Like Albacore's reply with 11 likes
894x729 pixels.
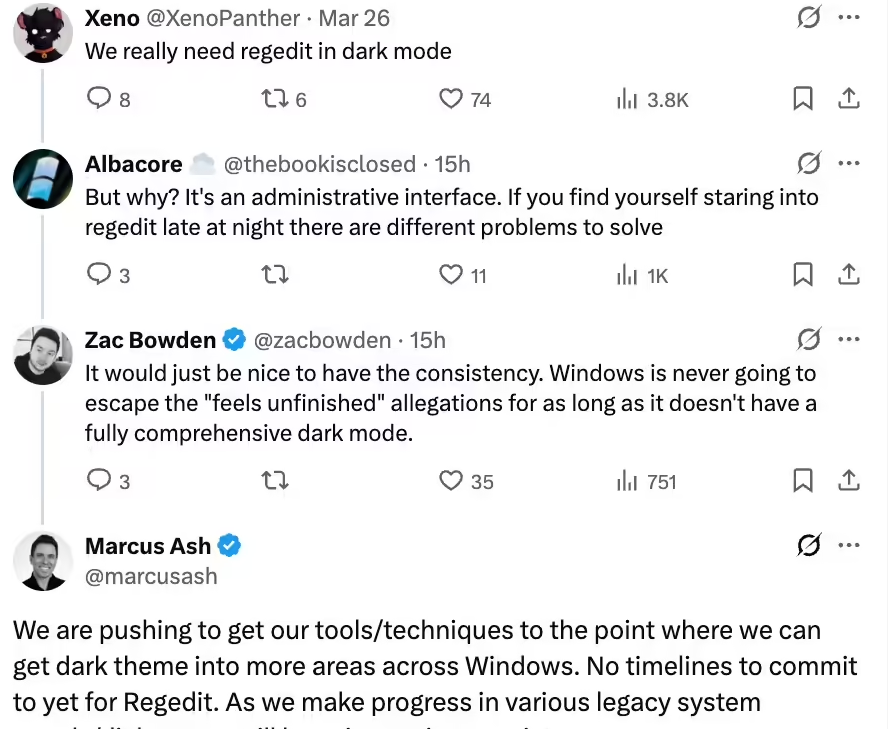(452, 274)
